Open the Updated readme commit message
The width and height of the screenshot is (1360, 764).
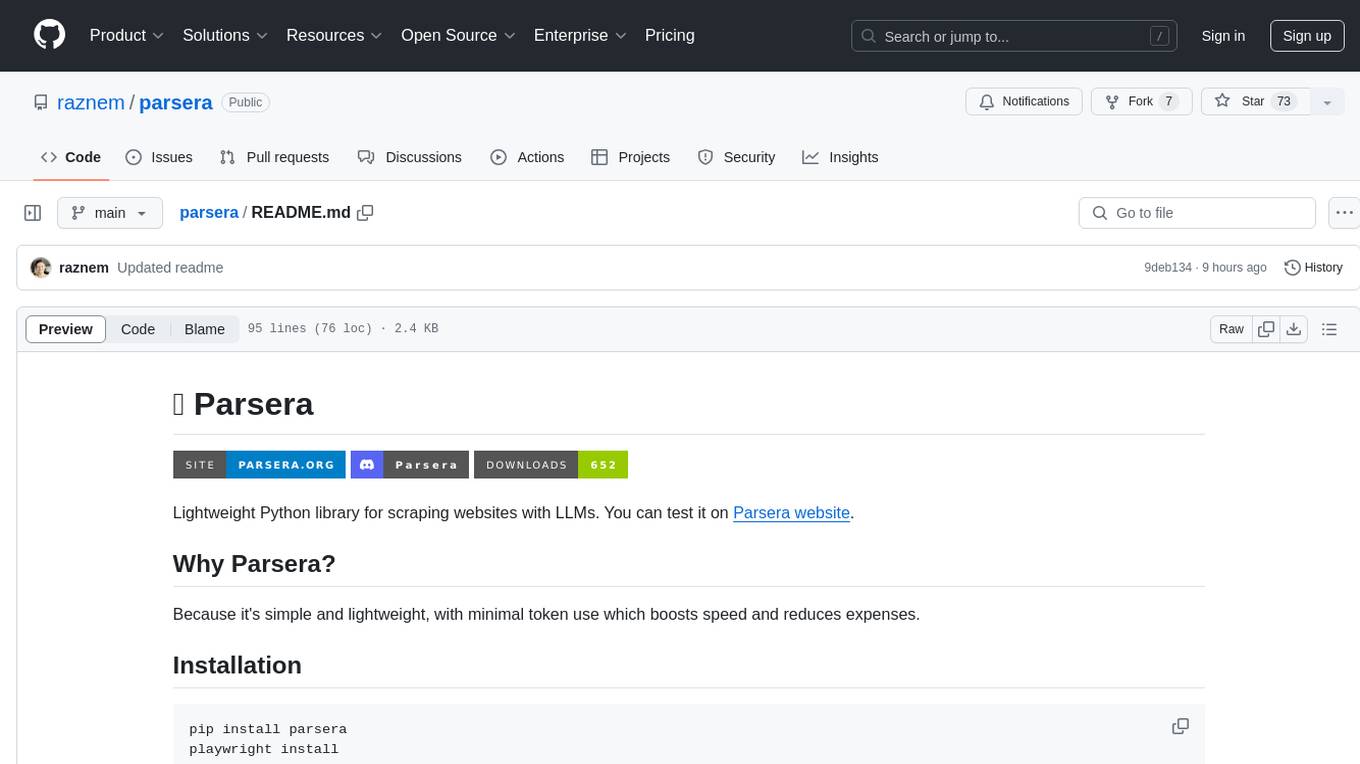click(170, 268)
